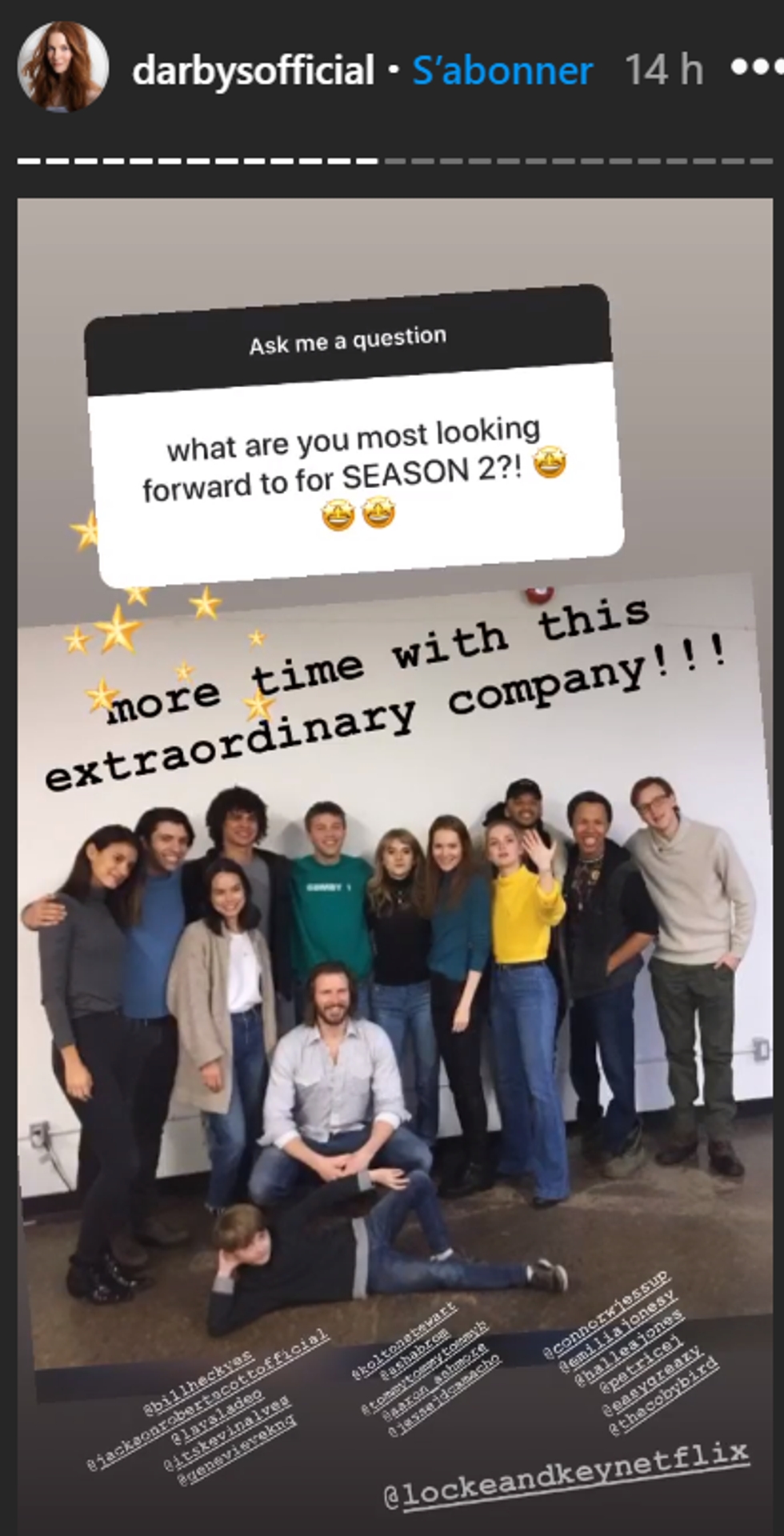Click the darbysofficial username
This screenshot has width=784, height=1536.
click(253, 70)
